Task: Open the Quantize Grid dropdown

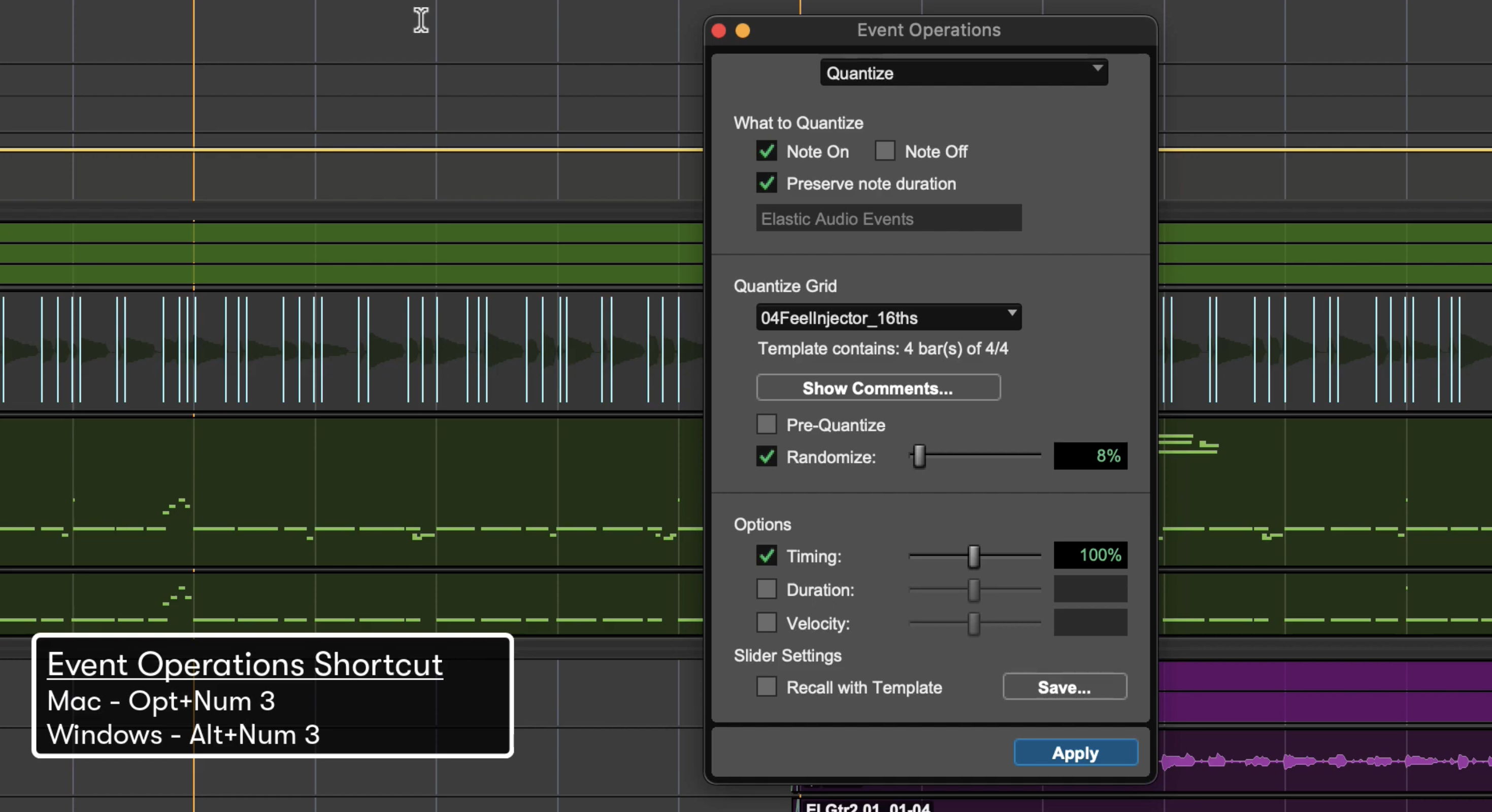Action: point(888,317)
